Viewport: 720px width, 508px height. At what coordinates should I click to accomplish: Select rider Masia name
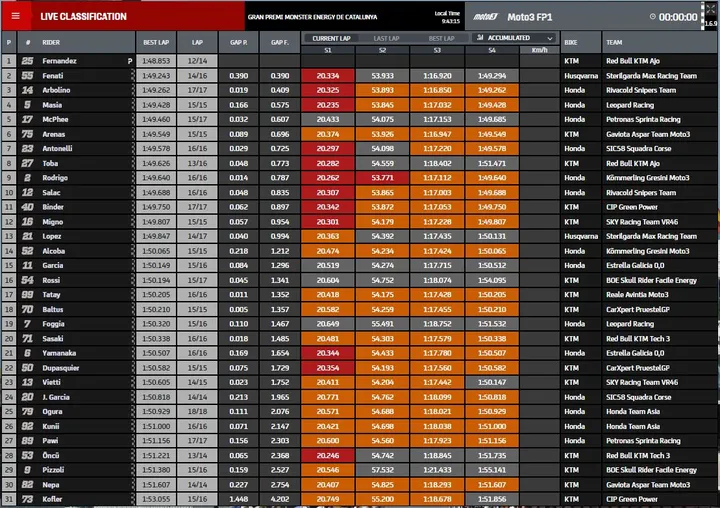(52, 105)
